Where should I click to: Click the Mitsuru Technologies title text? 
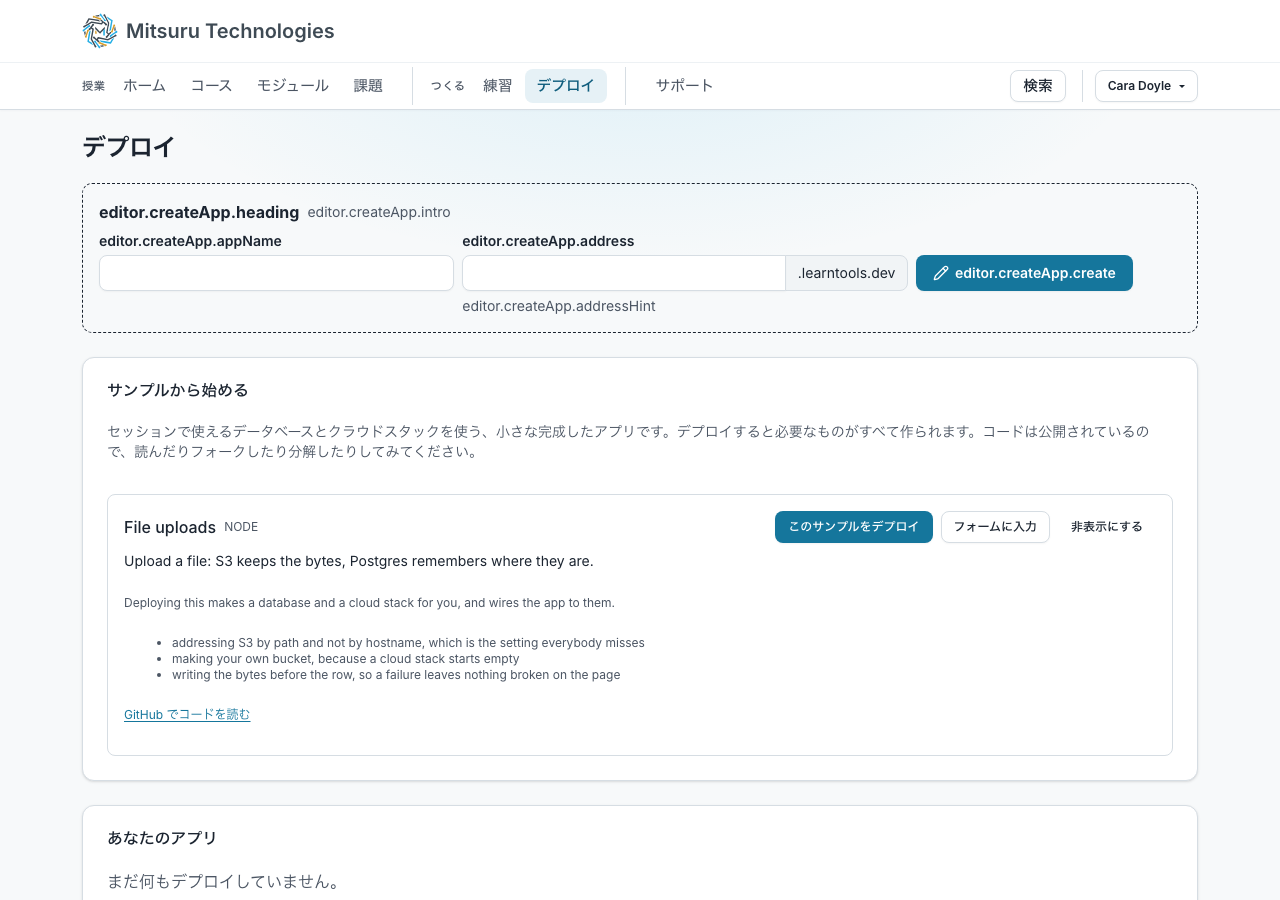[x=230, y=31]
